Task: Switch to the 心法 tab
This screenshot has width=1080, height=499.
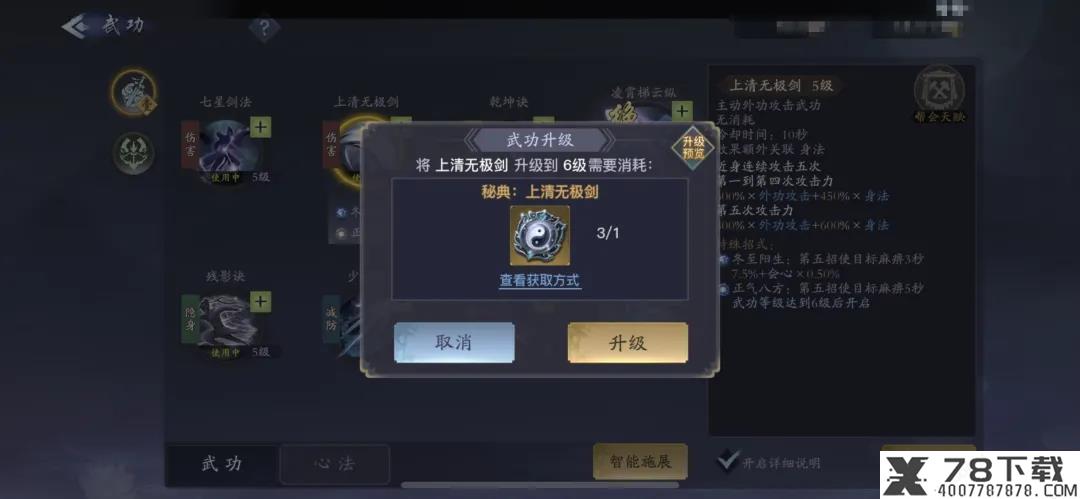Action: 335,464
